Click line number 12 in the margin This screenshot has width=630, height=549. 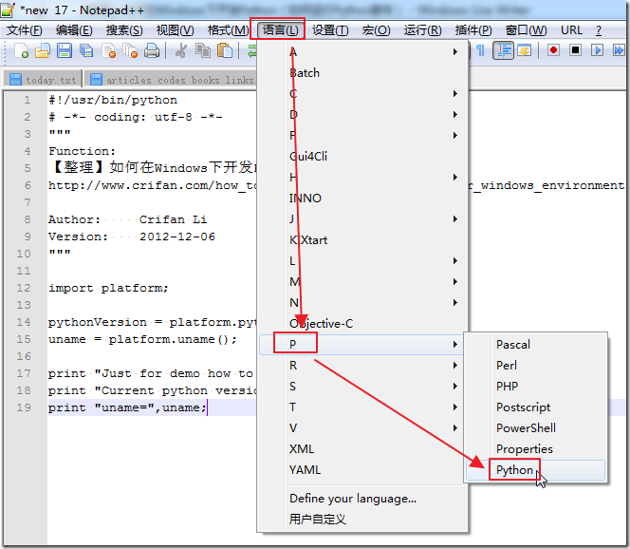pyautogui.click(x=23, y=288)
